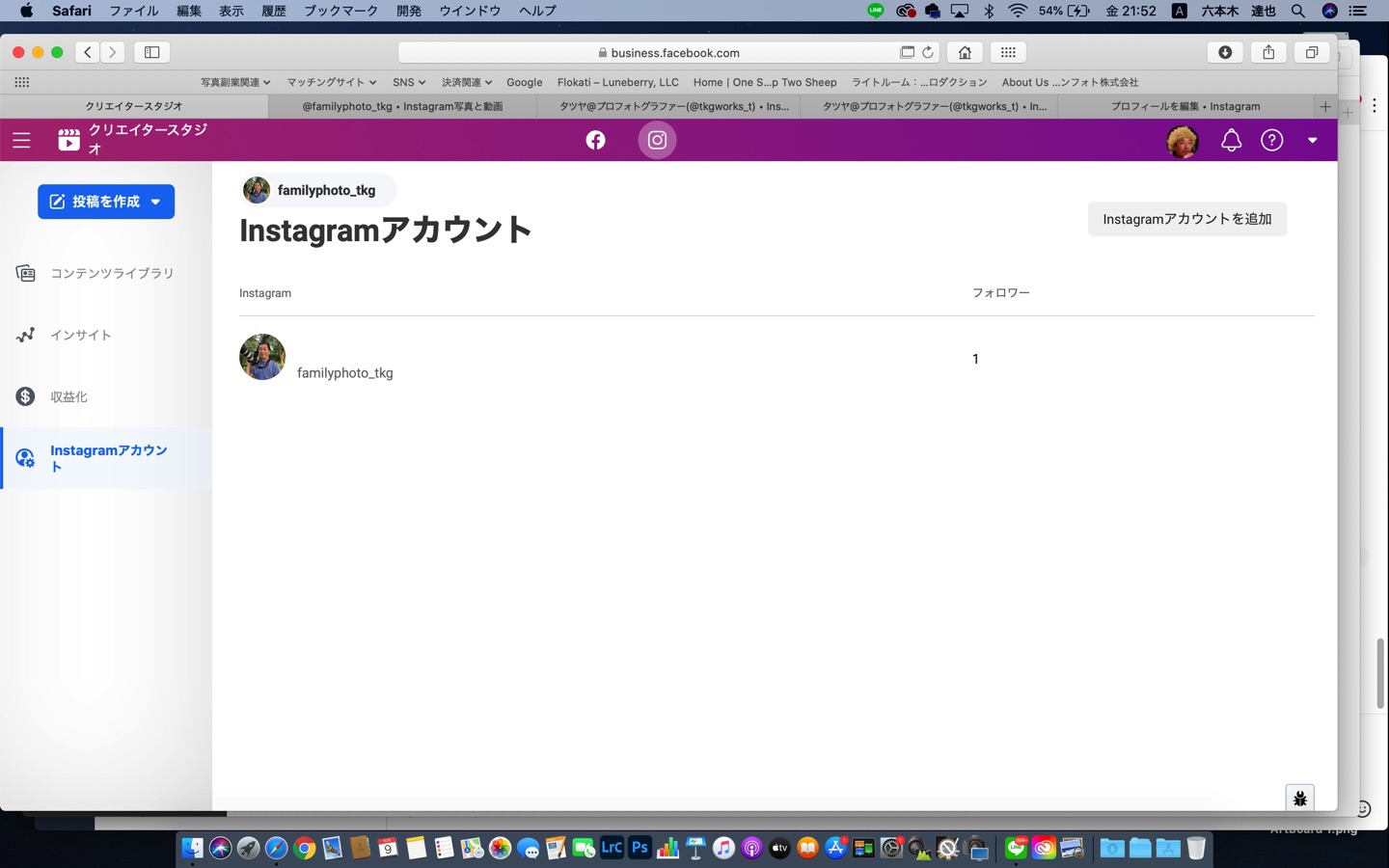Click the LINE icon in the menu bar
The height and width of the screenshot is (868, 1389).
[x=875, y=11]
